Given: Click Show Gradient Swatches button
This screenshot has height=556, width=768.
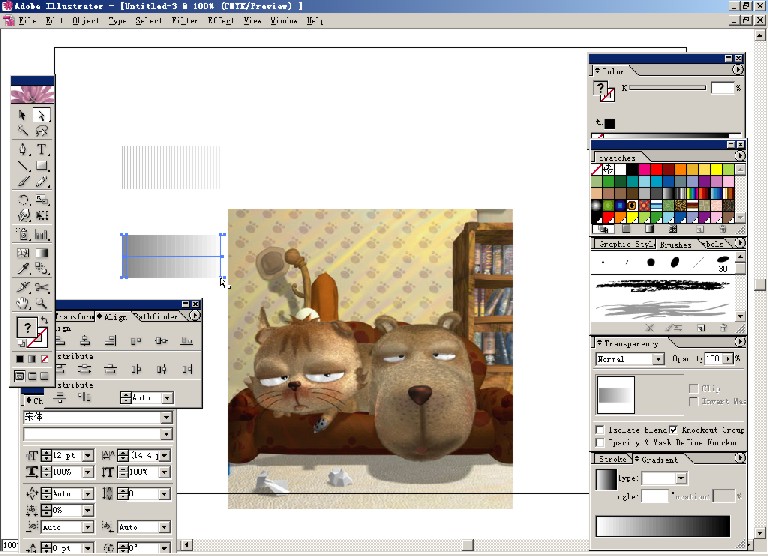Looking at the screenshot, I should pos(649,229).
